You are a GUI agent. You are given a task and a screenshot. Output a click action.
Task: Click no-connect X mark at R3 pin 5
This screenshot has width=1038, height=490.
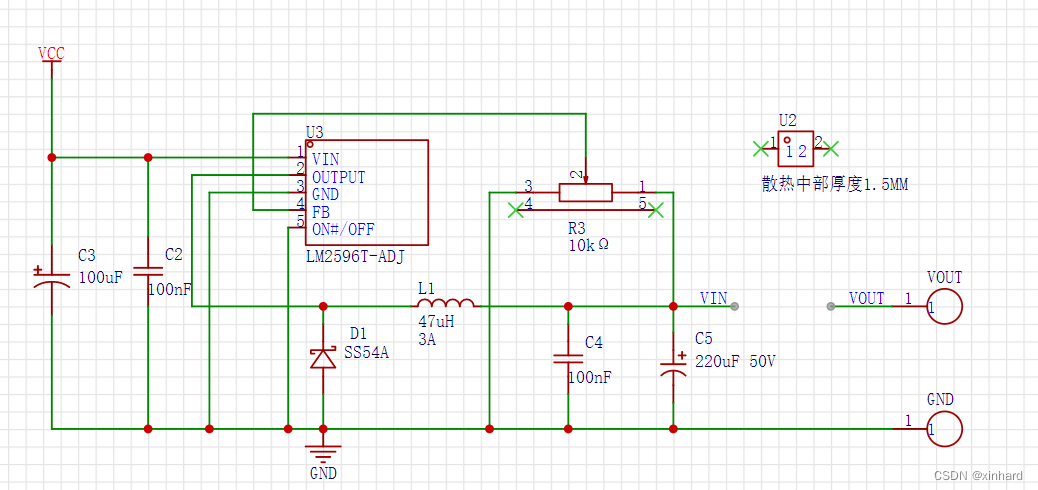655,211
